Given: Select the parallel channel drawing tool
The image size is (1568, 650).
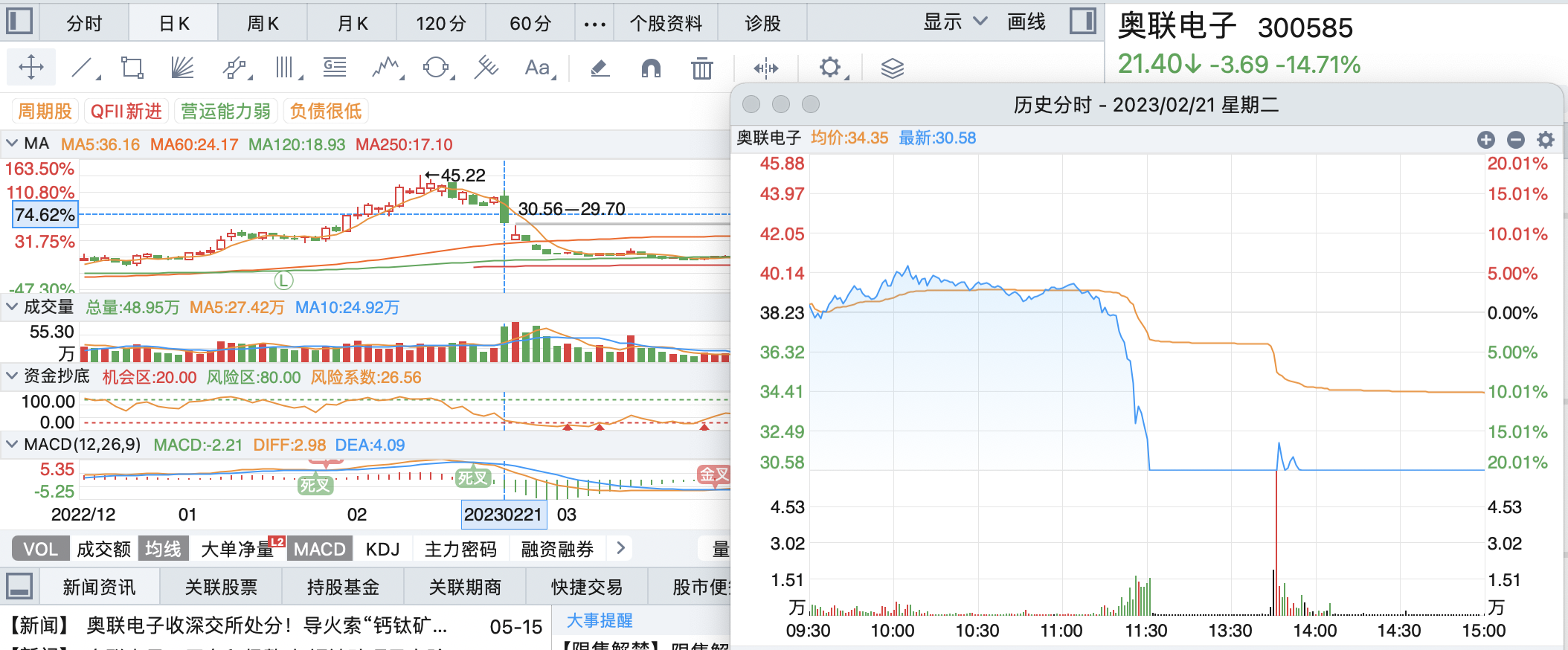Looking at the screenshot, I should point(234,68).
